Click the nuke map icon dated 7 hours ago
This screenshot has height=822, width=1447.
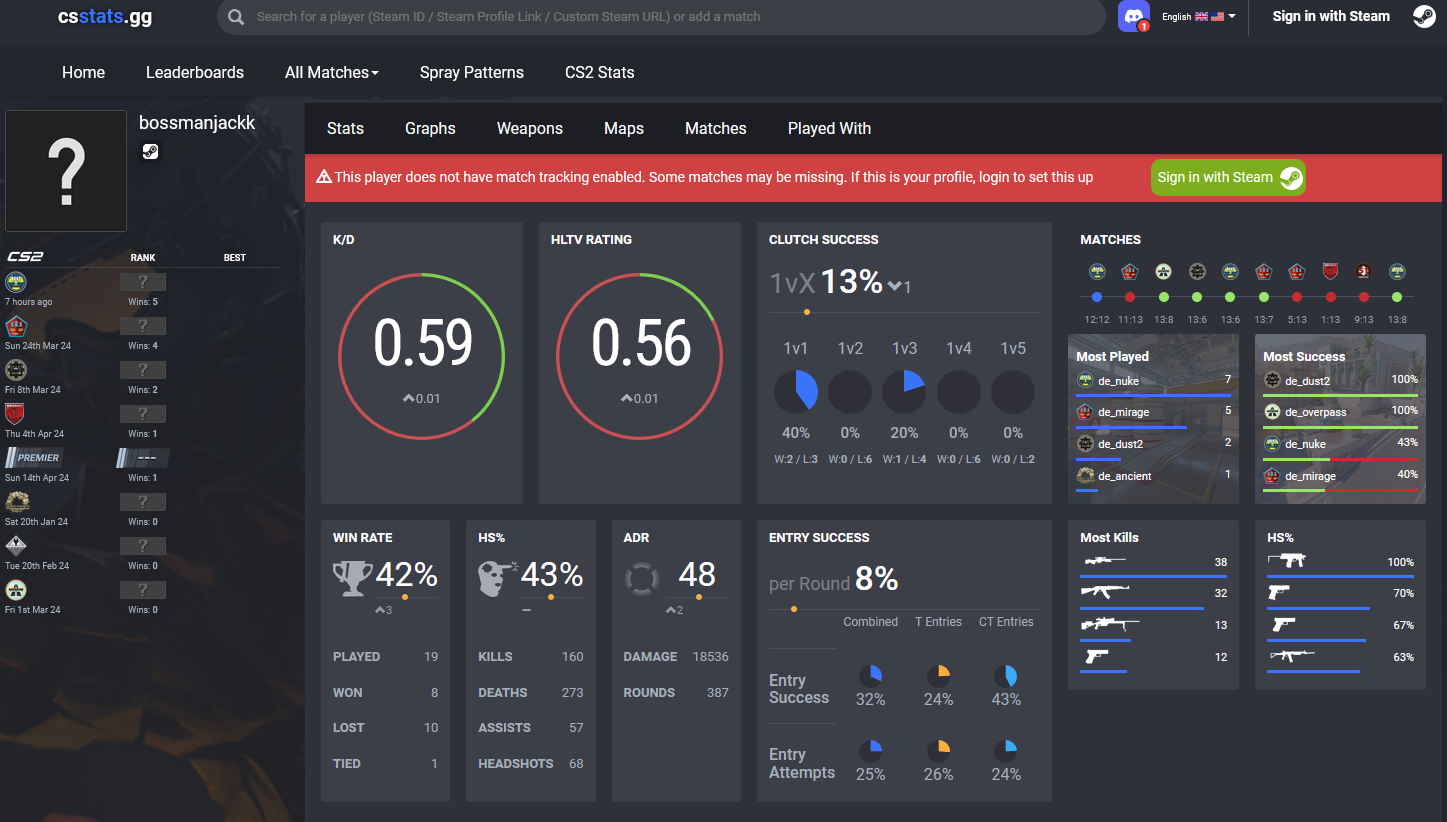[x=16, y=282]
